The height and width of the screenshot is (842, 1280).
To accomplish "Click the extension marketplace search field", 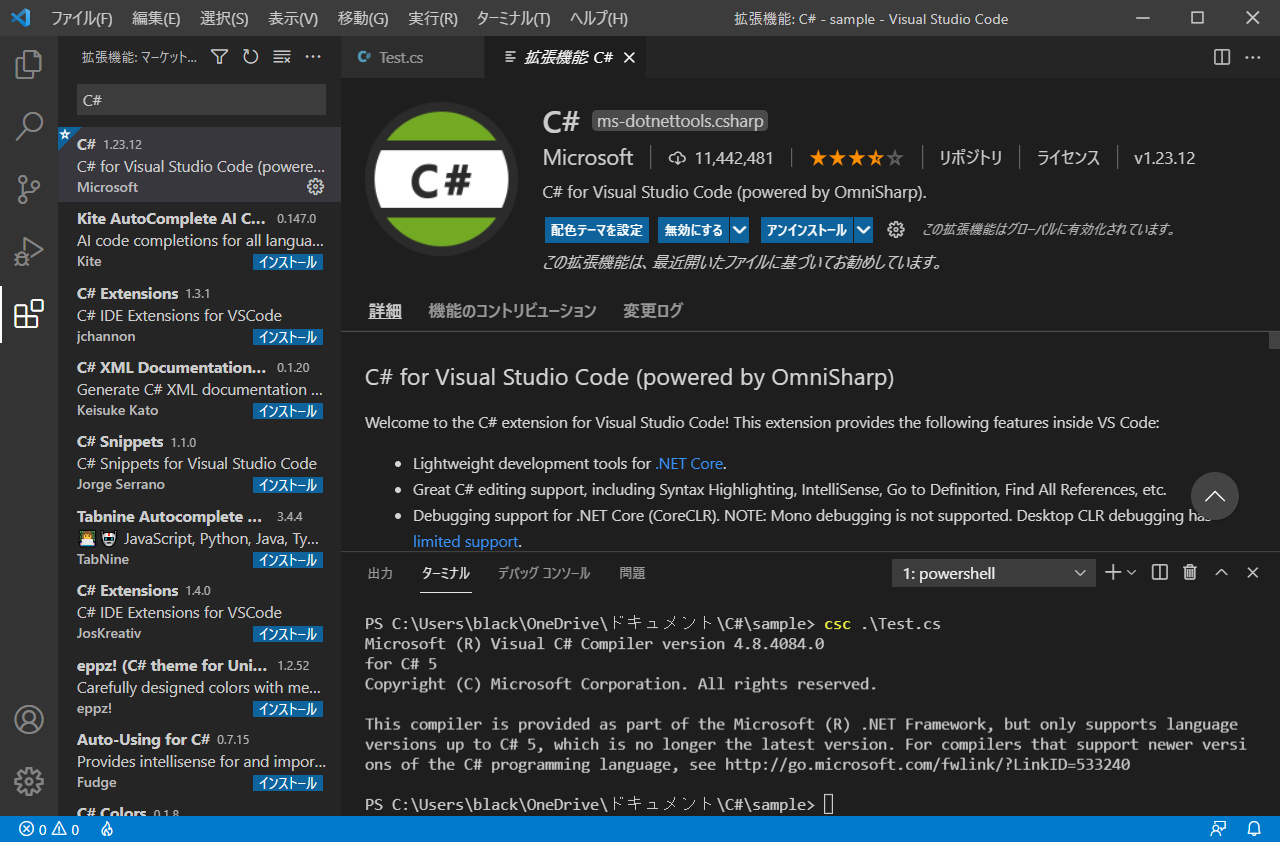I will click(200, 100).
